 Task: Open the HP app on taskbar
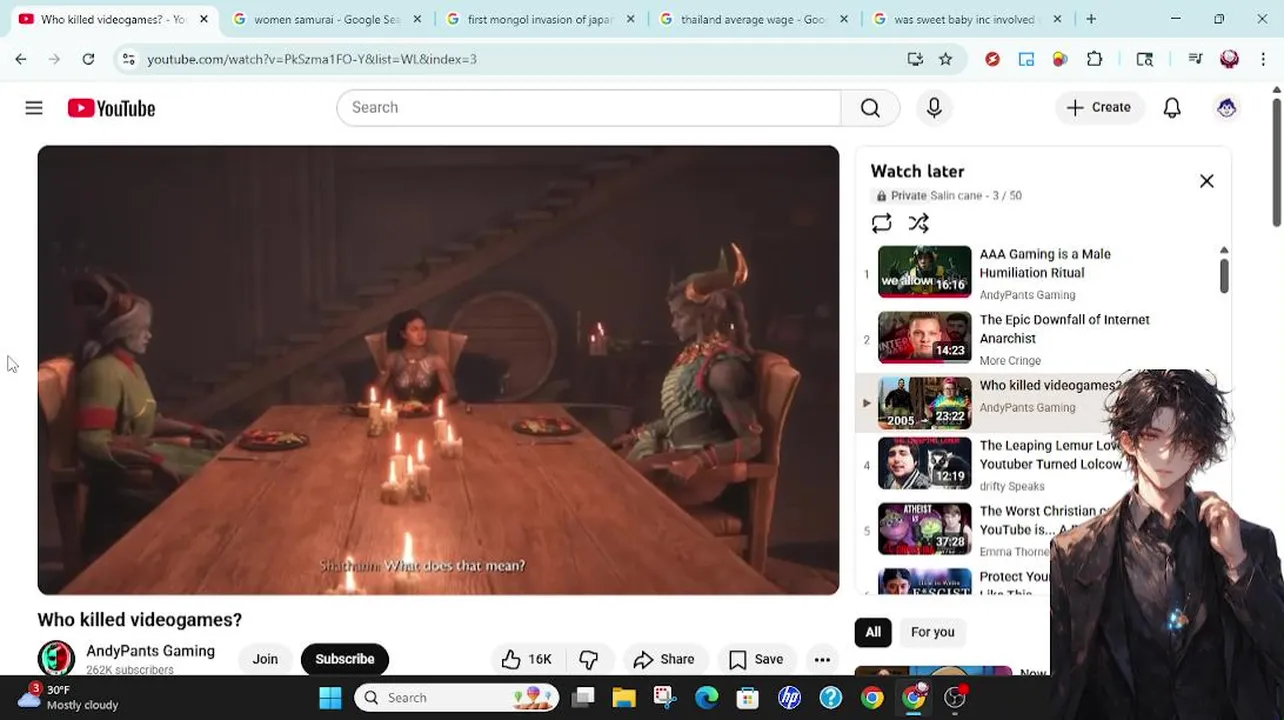pos(790,697)
